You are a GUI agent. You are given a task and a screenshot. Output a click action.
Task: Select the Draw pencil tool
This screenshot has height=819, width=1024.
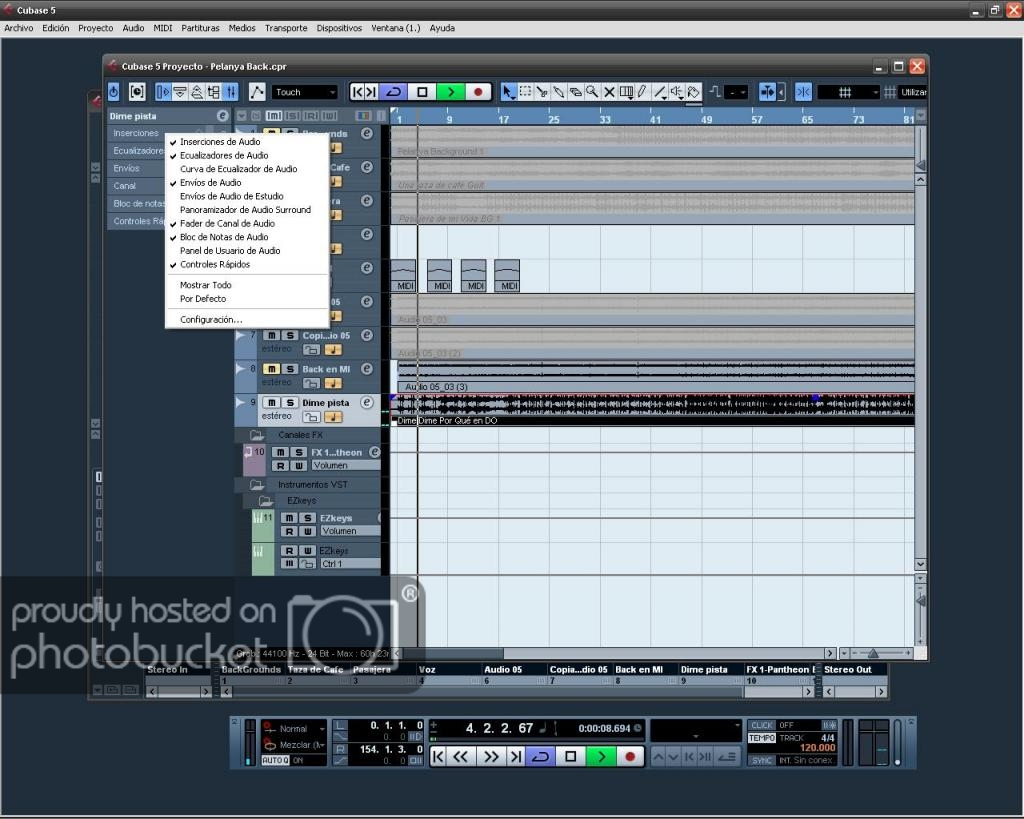[x=642, y=92]
